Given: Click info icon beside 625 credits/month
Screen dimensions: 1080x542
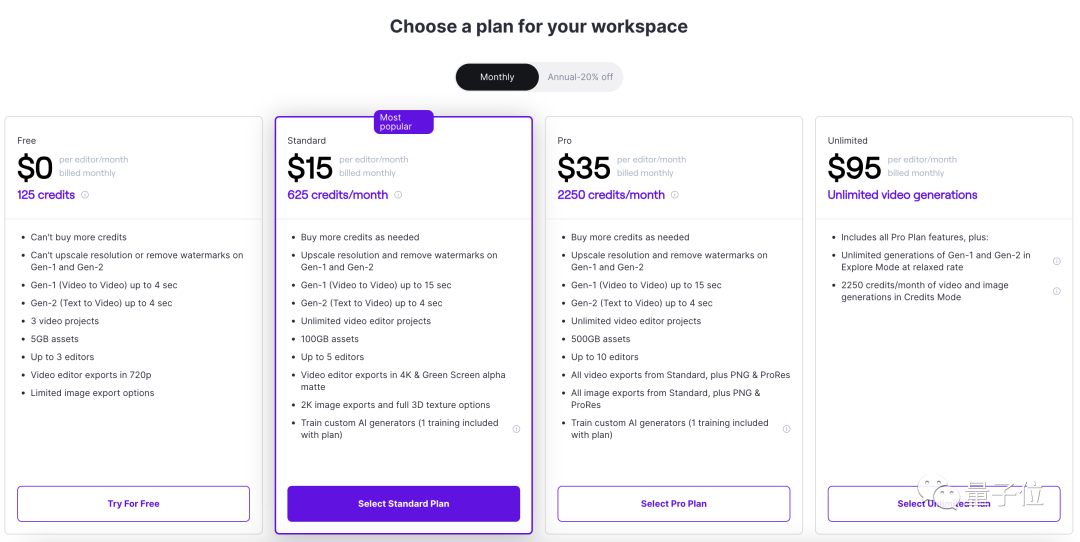Looking at the screenshot, I should click(x=398, y=195).
